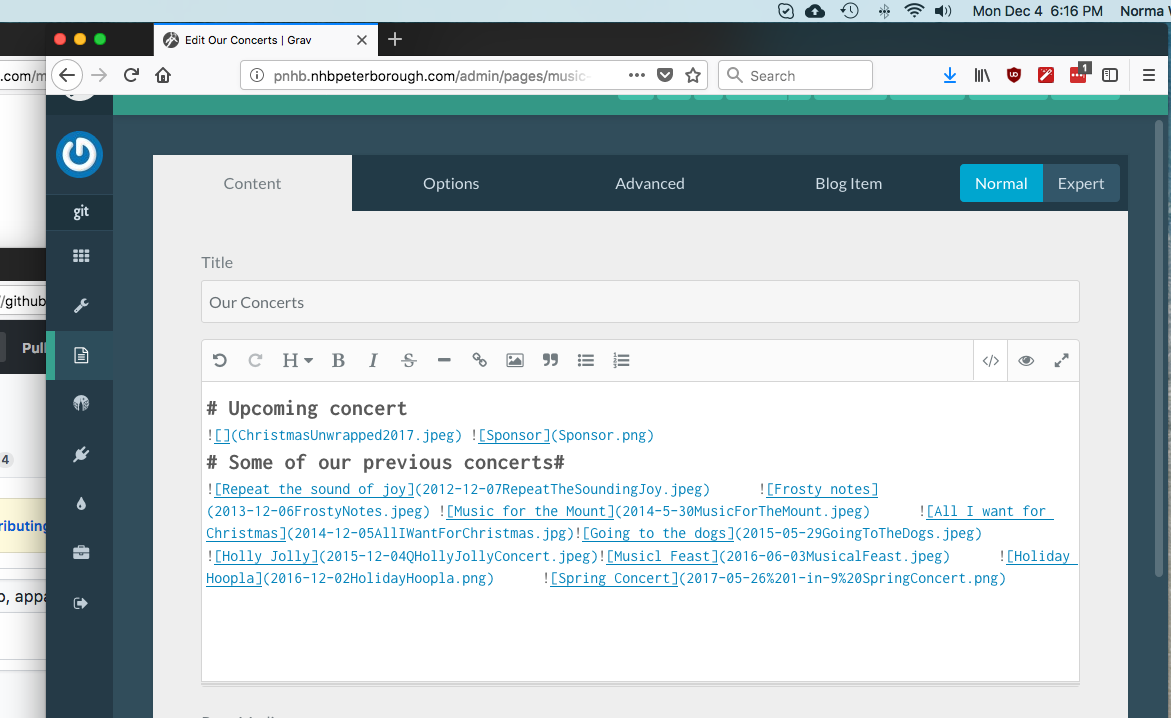Toggle Firefox sidebar view

click(1110, 75)
